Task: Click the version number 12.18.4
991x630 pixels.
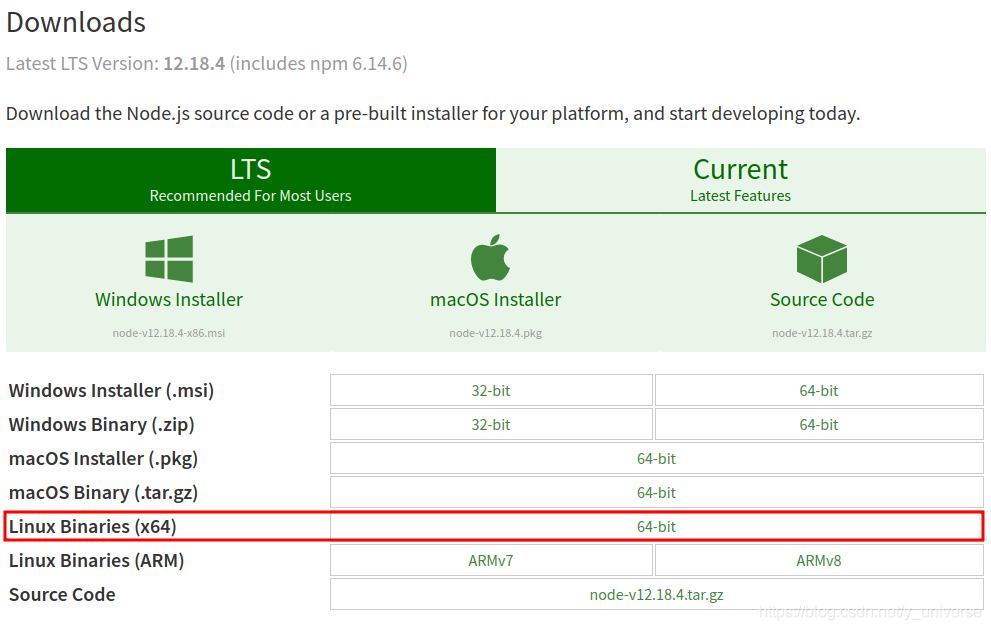Action: [194, 64]
